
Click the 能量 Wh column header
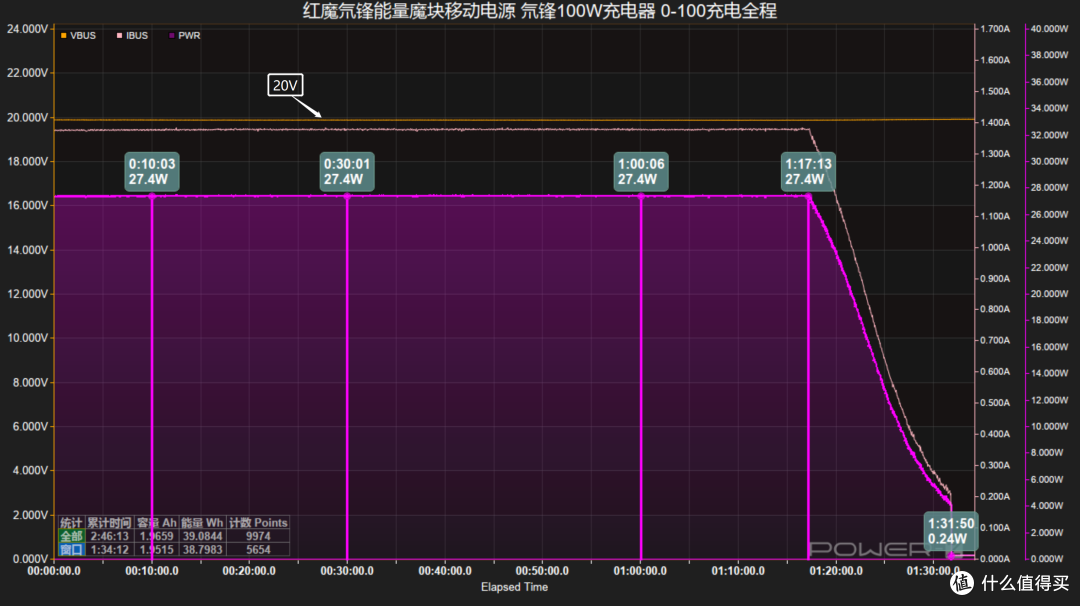click(x=202, y=523)
